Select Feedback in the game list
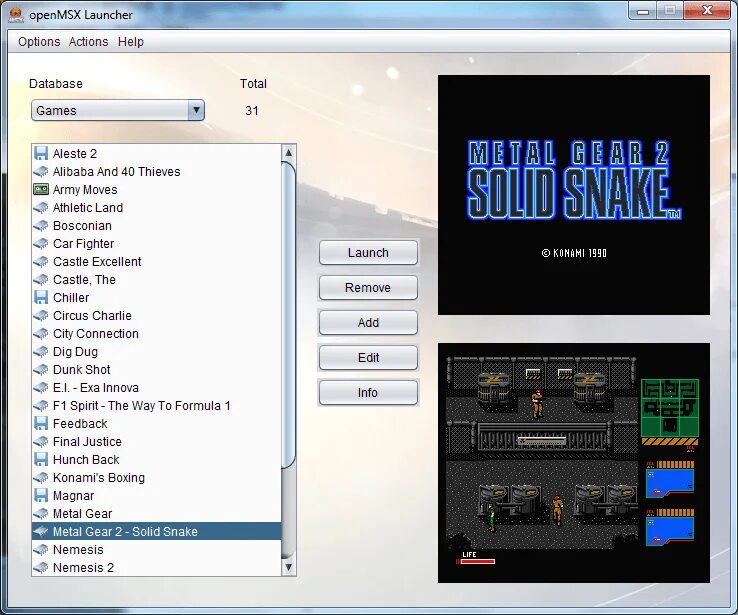The width and height of the screenshot is (738, 615). pos(80,423)
